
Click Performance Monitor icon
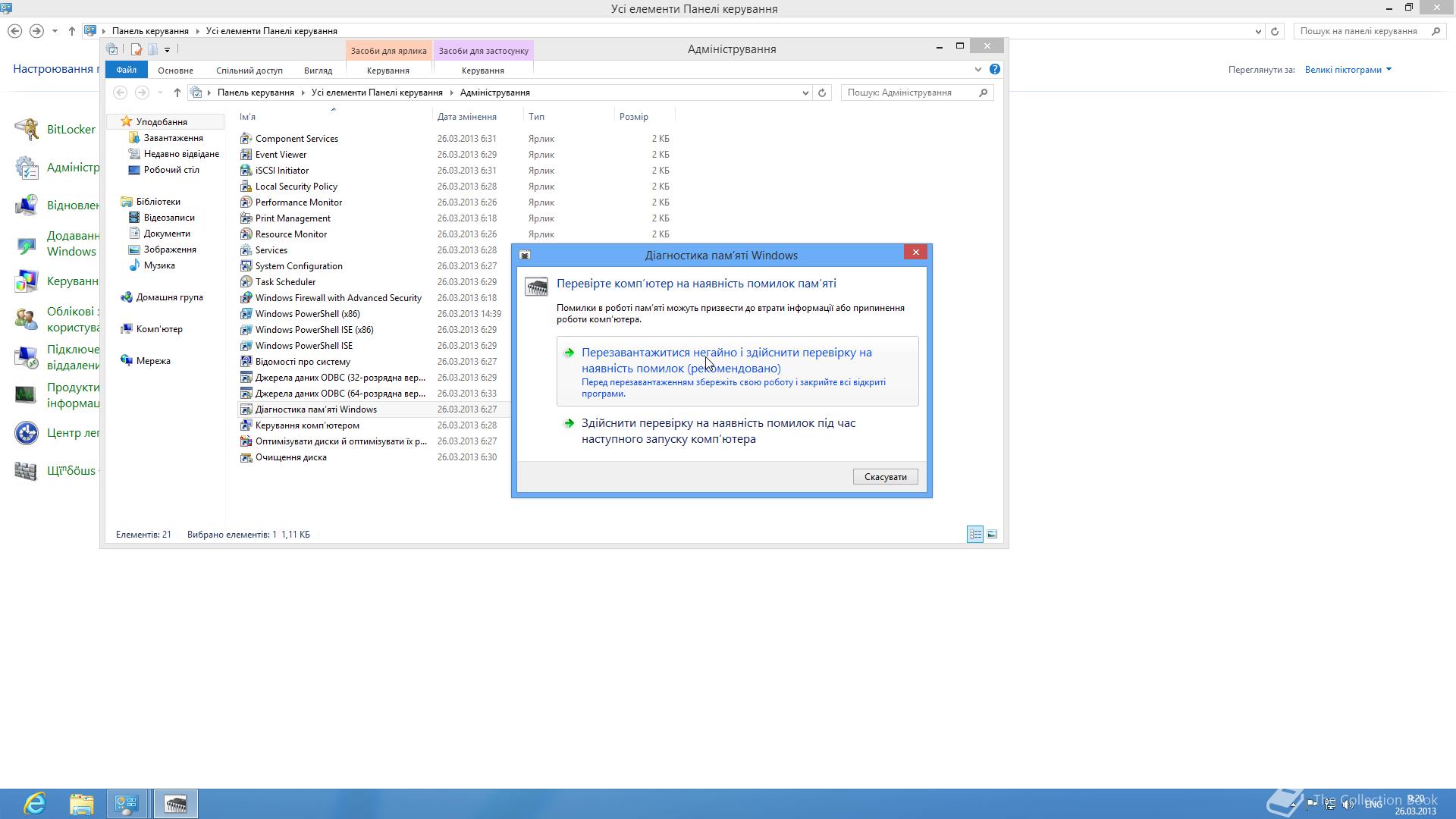coord(246,202)
